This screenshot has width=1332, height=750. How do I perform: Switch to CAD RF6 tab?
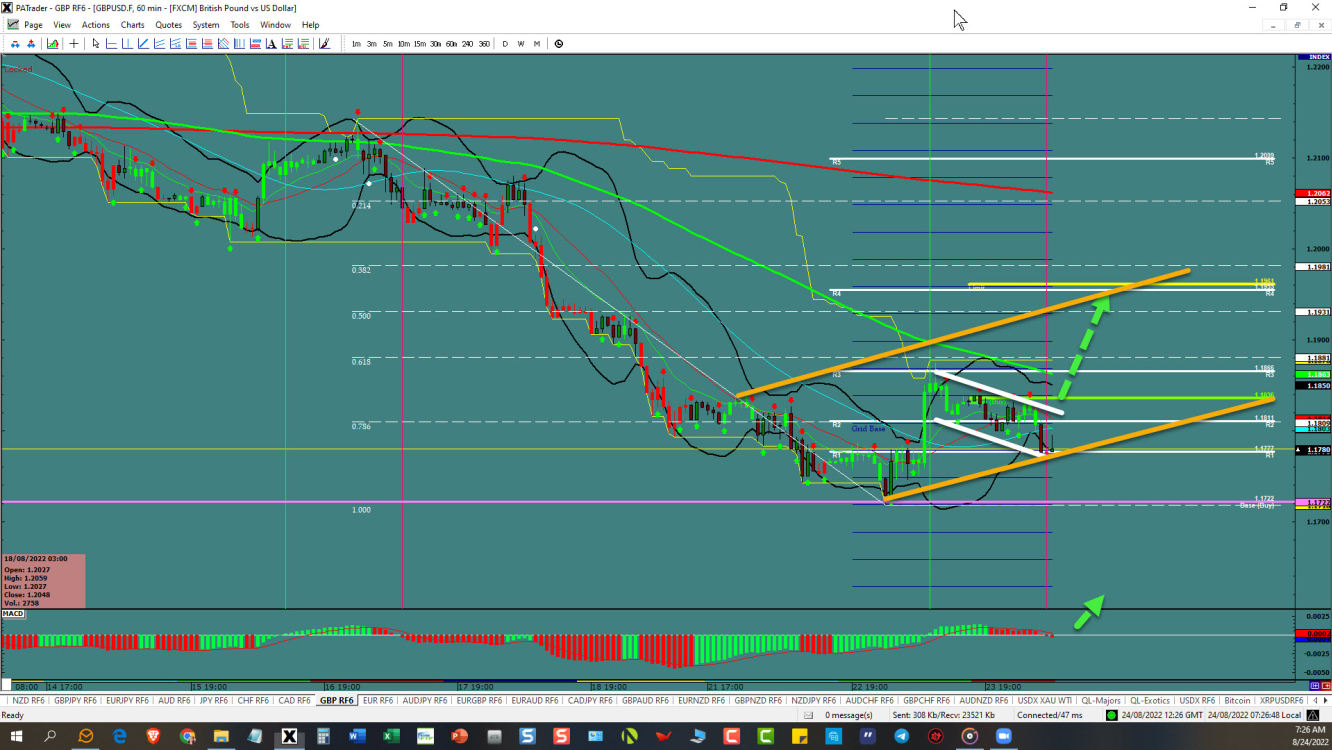[294, 700]
